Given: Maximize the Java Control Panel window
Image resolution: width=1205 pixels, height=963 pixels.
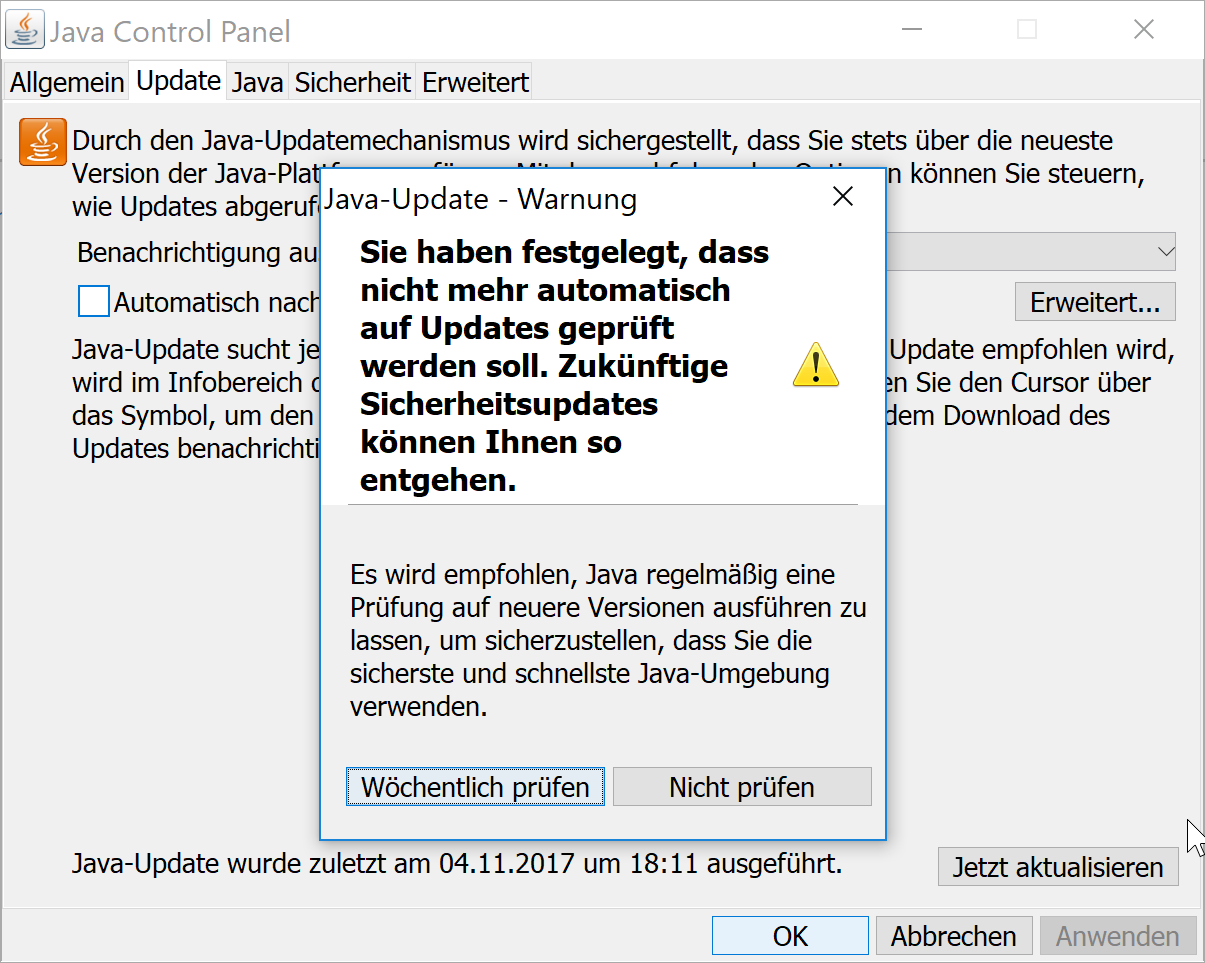Looking at the screenshot, I should tap(1027, 30).
